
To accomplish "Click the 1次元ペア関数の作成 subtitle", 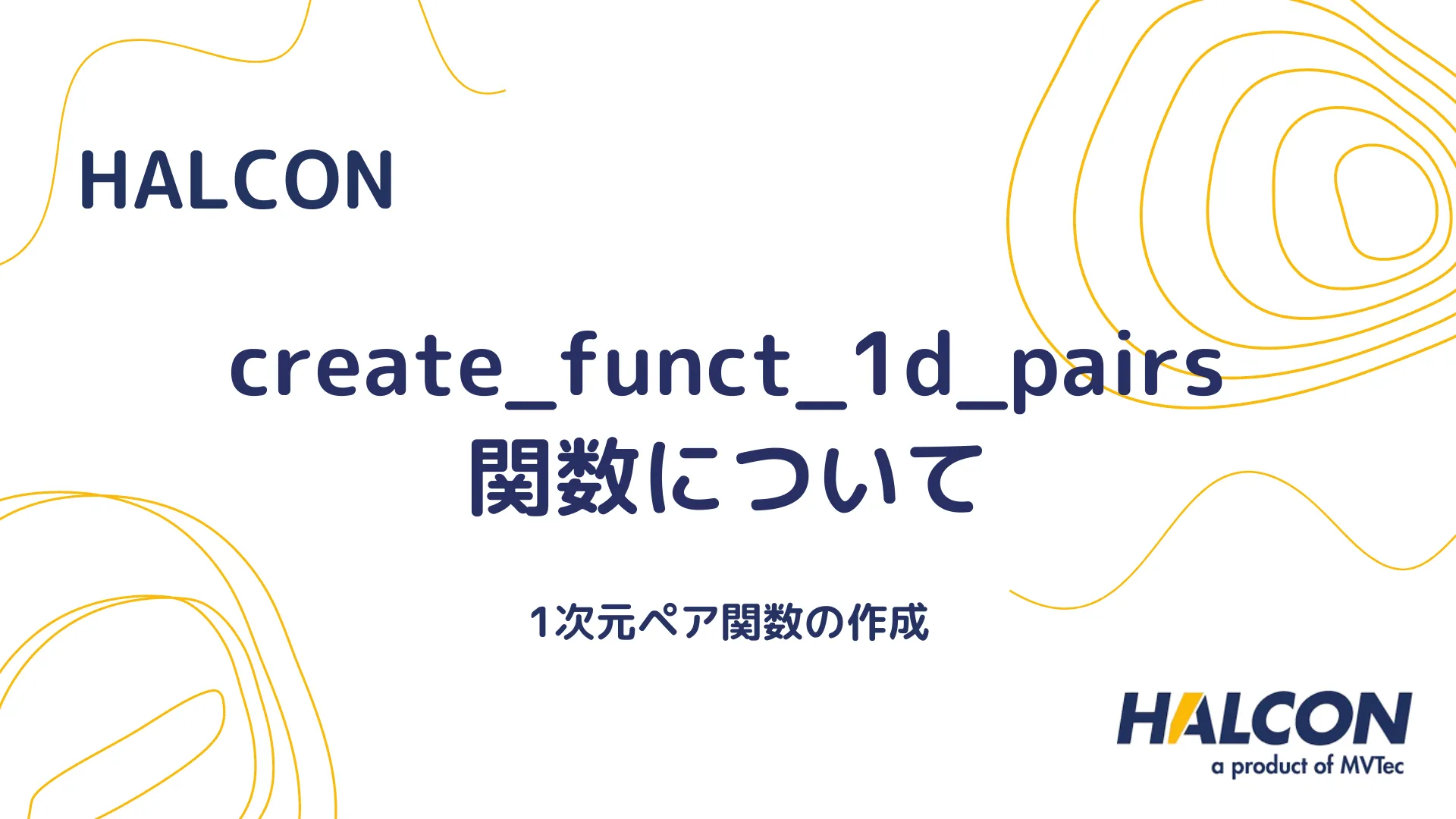I will coord(727,615).
